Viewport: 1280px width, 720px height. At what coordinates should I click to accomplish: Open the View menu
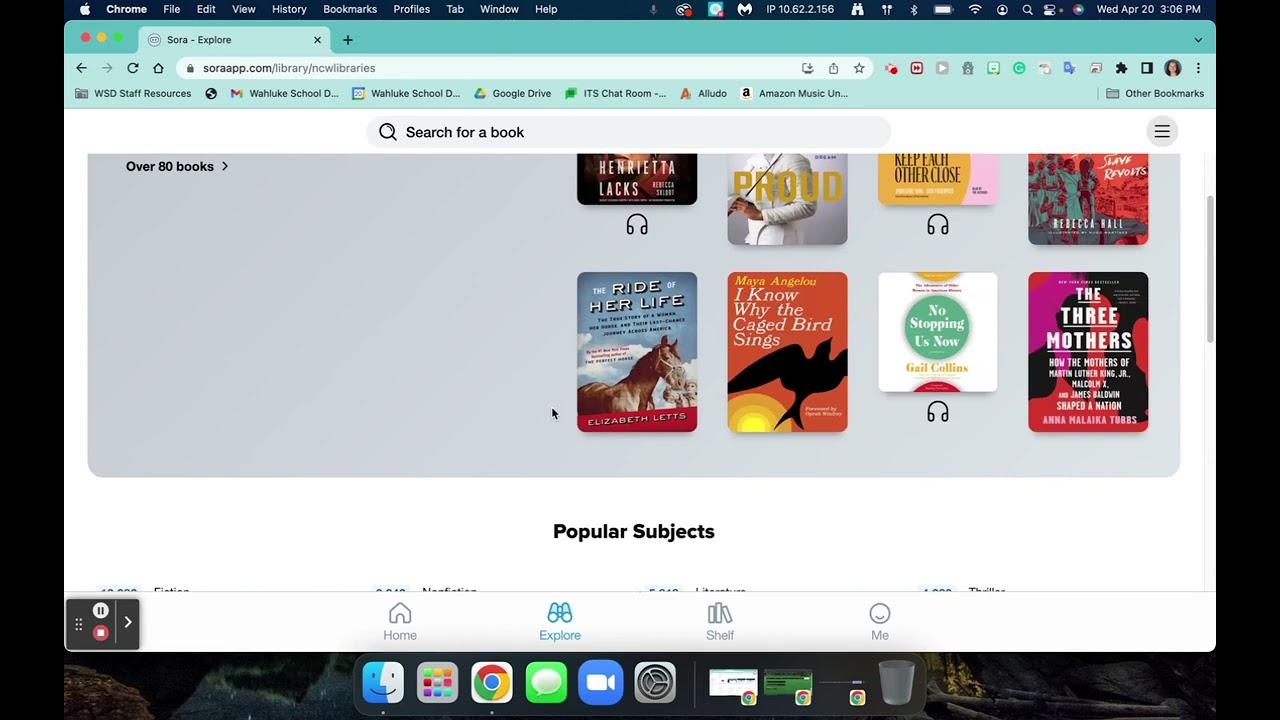[244, 9]
